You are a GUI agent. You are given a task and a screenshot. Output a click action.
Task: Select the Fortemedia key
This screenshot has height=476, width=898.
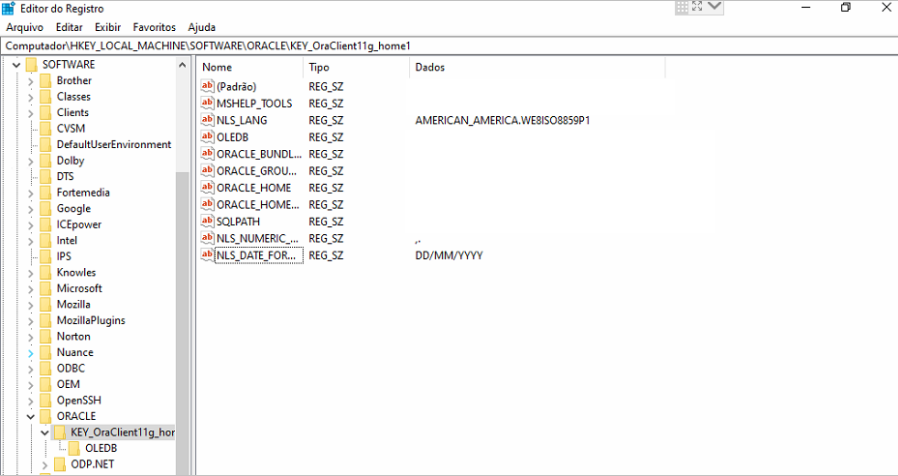tap(83, 192)
